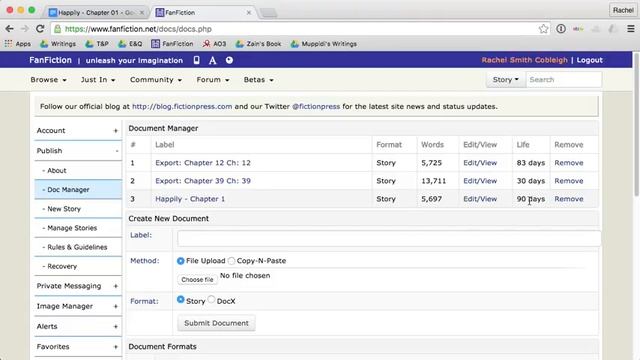Click the info circle extension icon

tap(561, 29)
